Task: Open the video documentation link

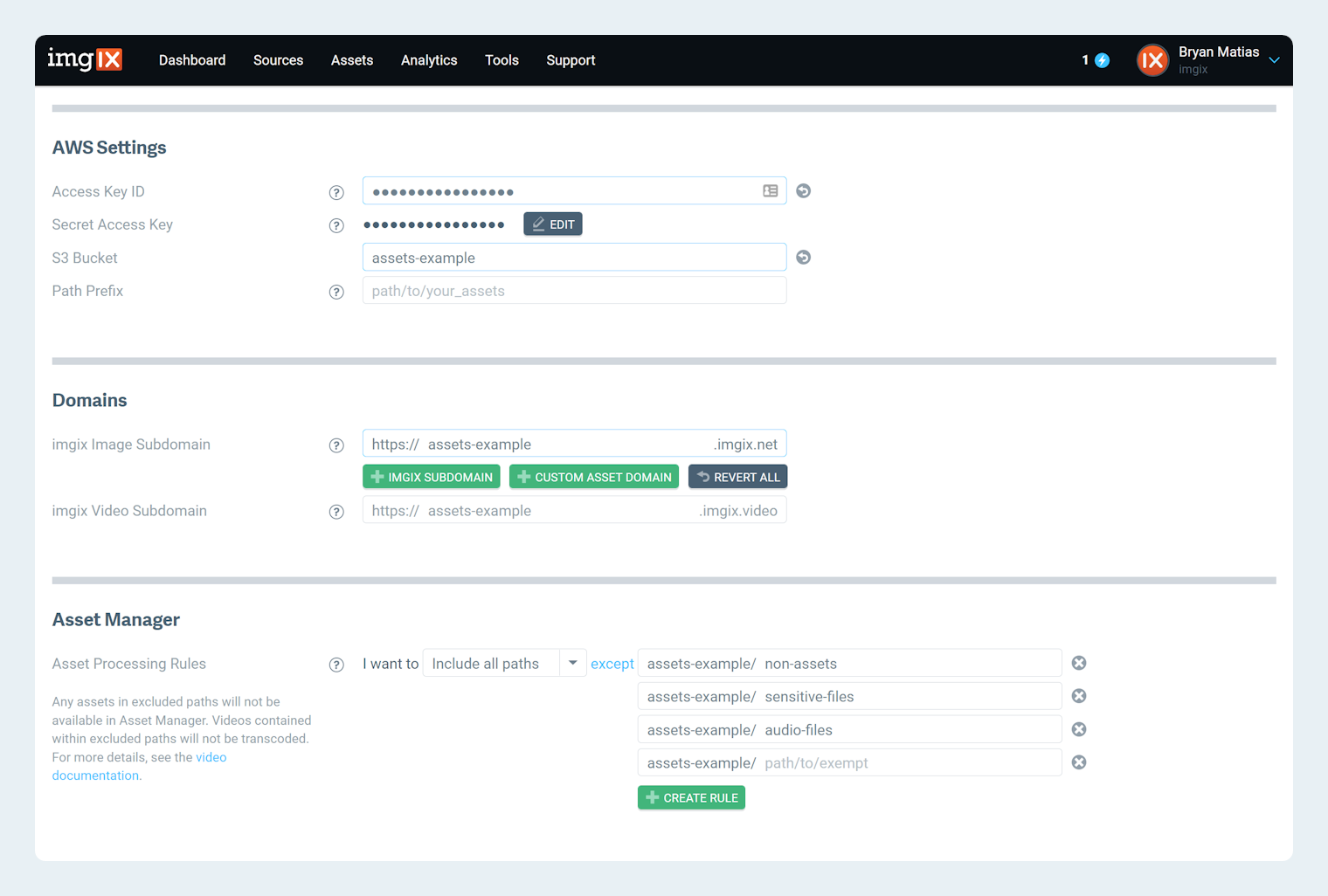Action: point(139,767)
